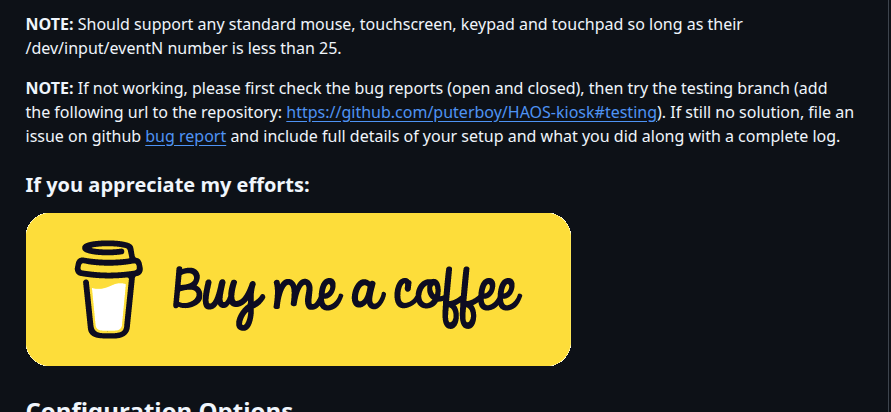Click the coffee cup lid graphic
Screen dimensions: 891x412
pos(109,259)
